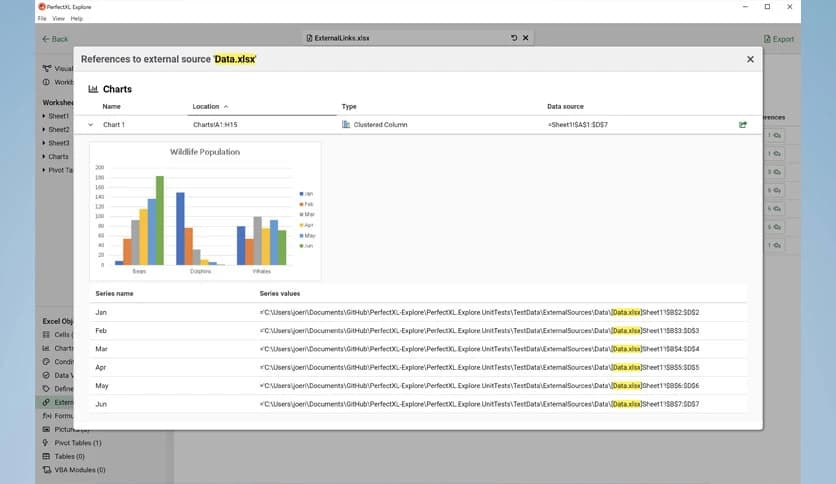Click the reload icon on ExternalLinks.xlsx tab
836x484 pixels.
click(x=514, y=38)
